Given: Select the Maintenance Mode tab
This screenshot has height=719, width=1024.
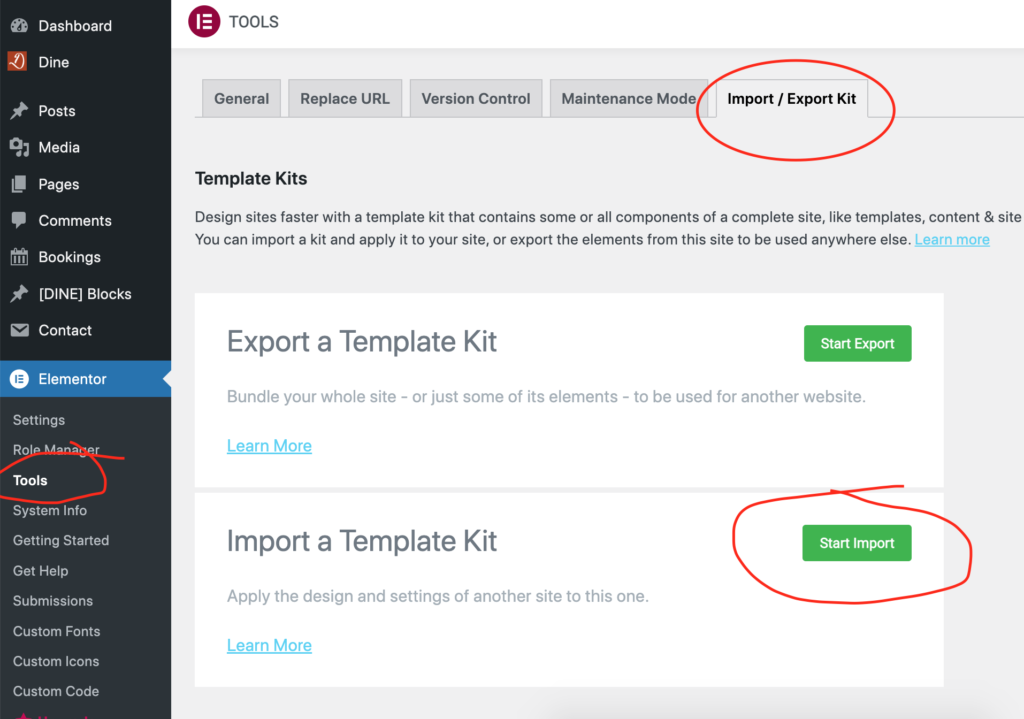Looking at the screenshot, I should pos(629,99).
